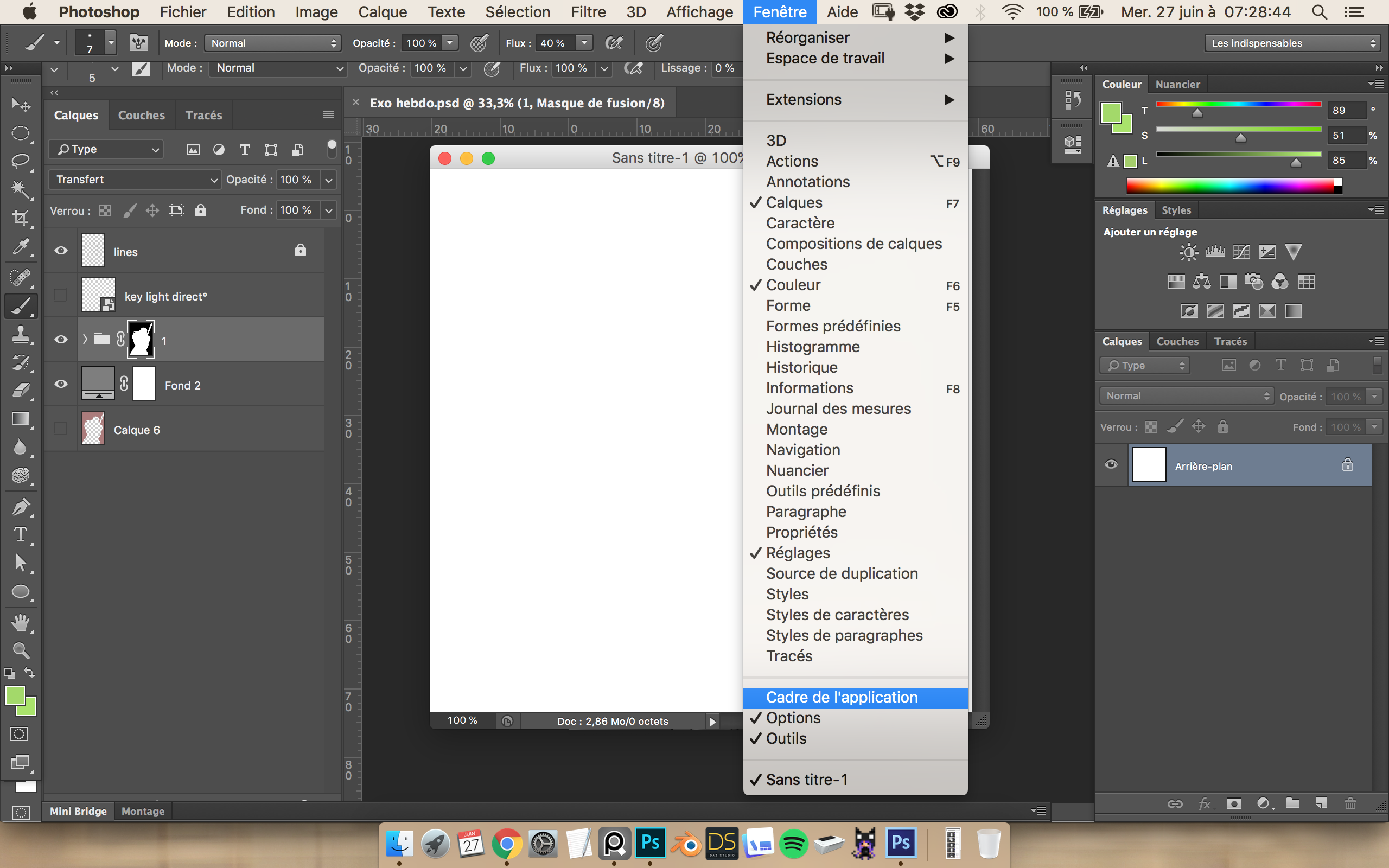Select the horizontal Text tool
Viewport: 1389px width, 868px height.
point(20,534)
